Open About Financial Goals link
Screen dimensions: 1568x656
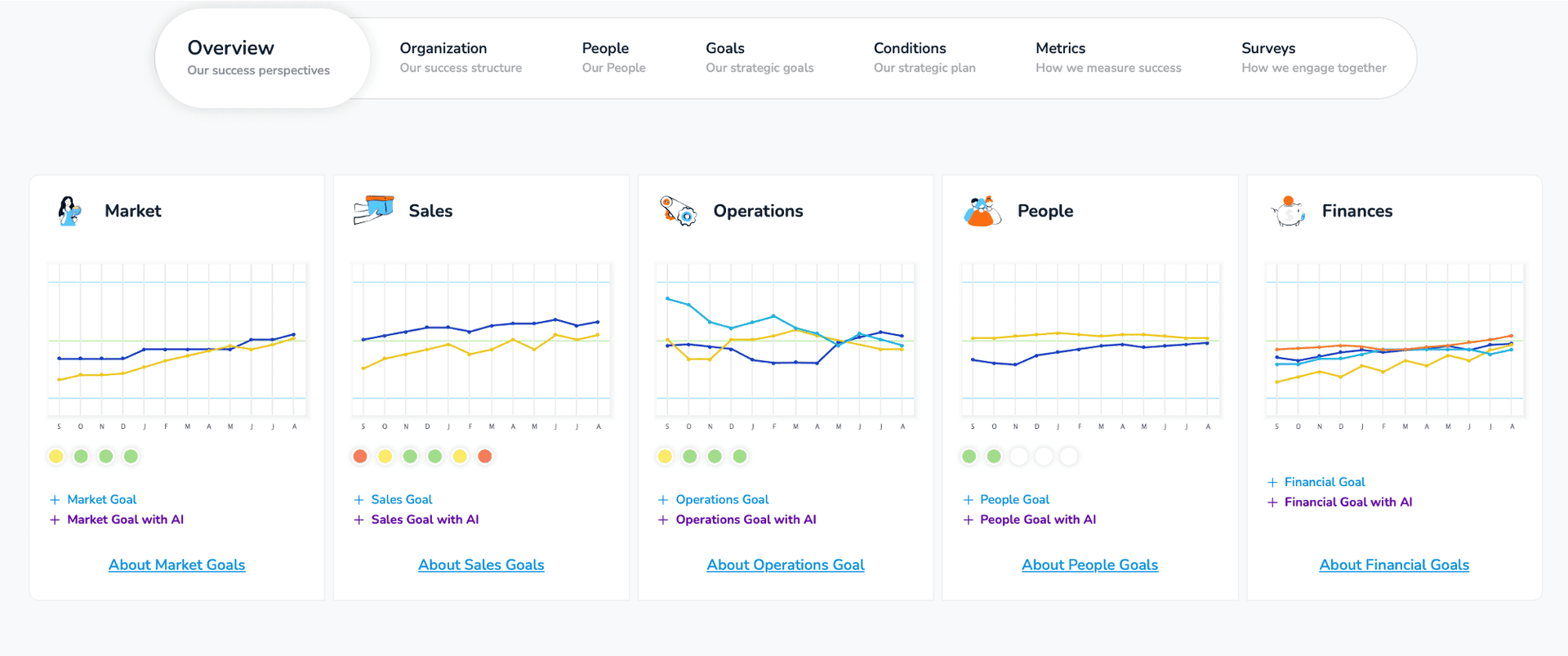coord(1394,565)
